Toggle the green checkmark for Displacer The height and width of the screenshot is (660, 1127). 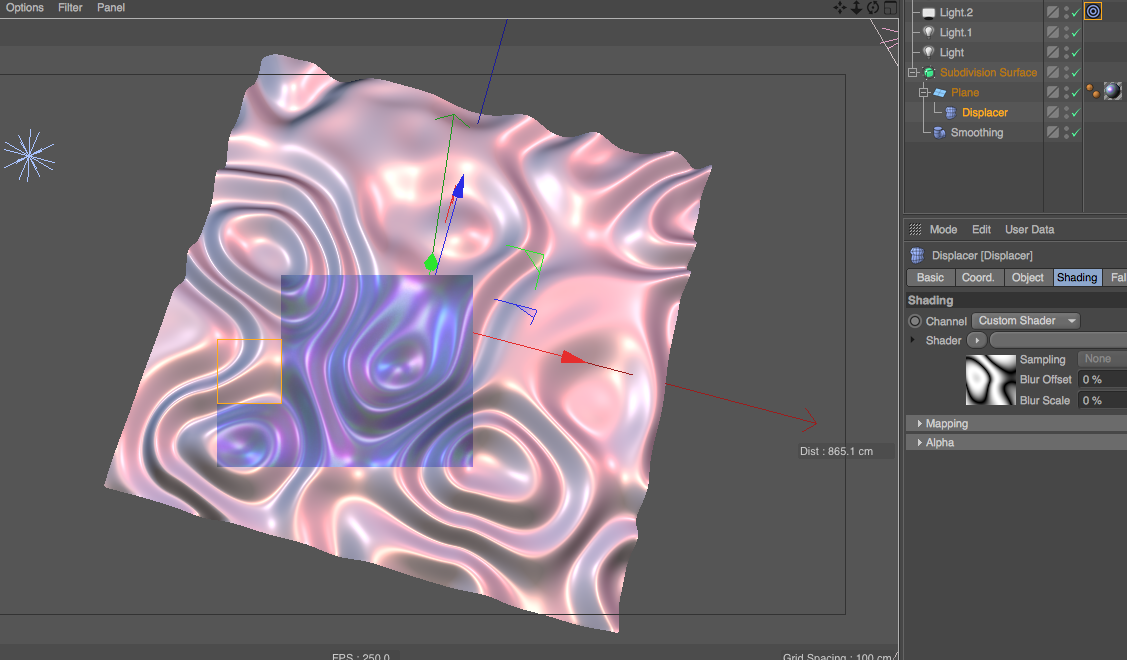click(x=1076, y=113)
